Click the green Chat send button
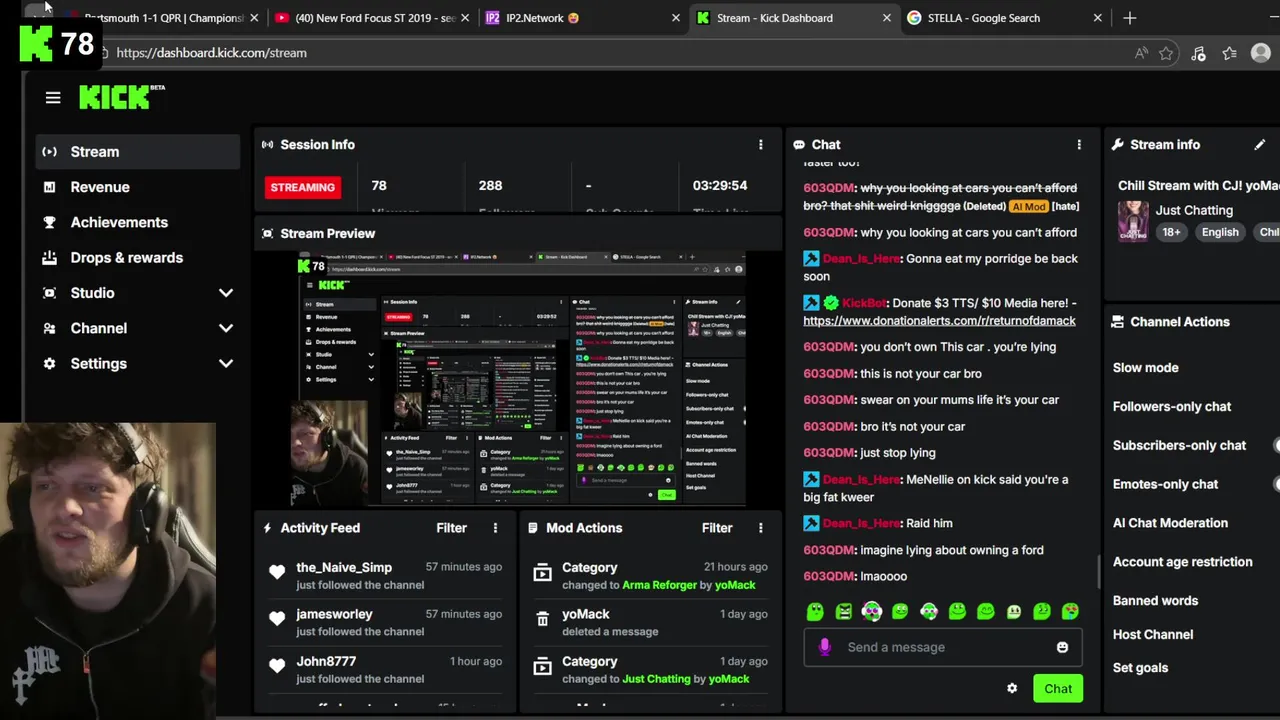 pos(1058,688)
